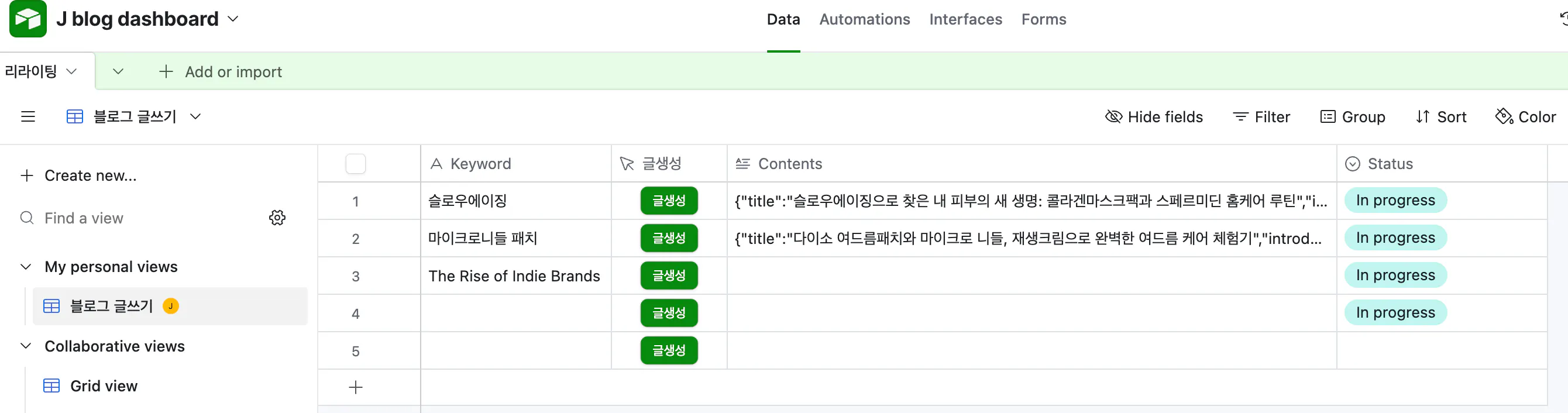Image resolution: width=1568 pixels, height=413 pixels.
Task: Click plus icon to add a row
Action: click(356, 387)
